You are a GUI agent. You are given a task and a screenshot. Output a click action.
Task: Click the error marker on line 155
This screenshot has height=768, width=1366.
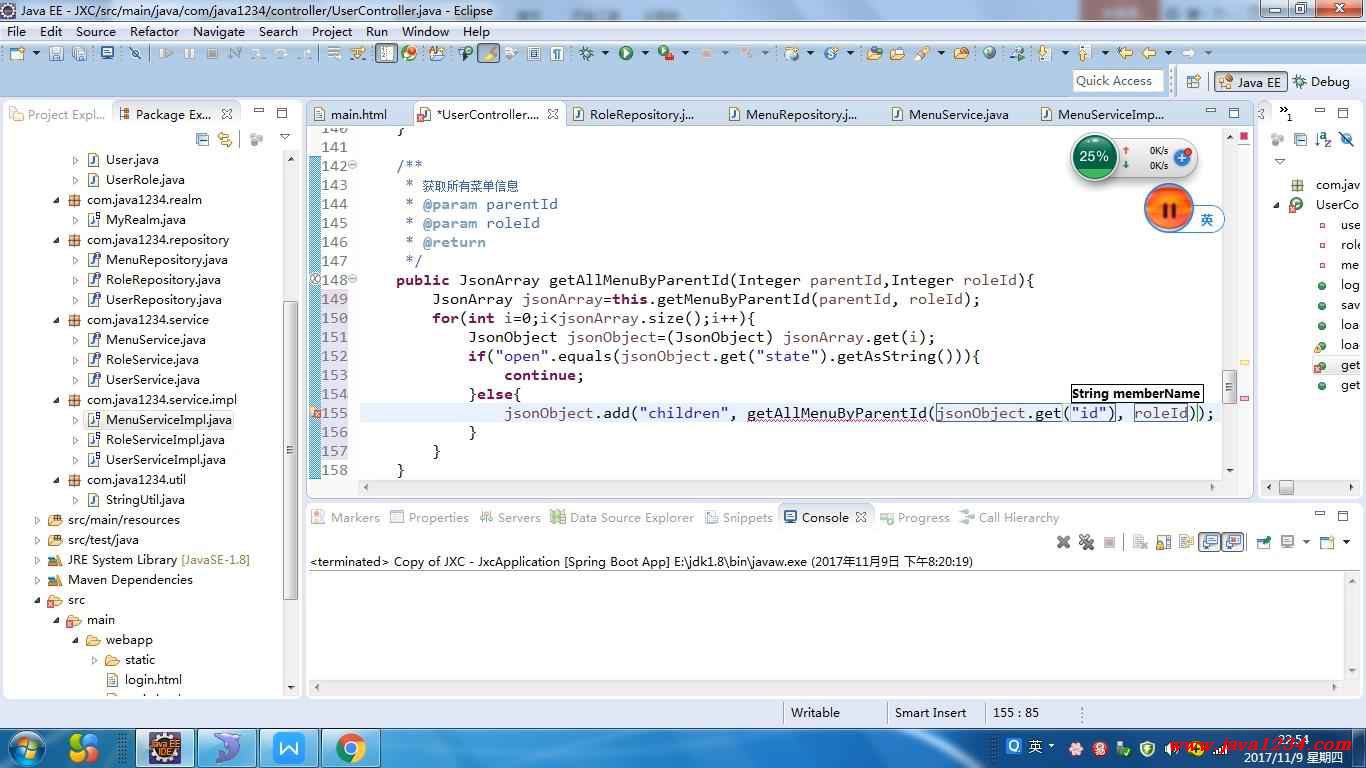pyautogui.click(x=316, y=413)
